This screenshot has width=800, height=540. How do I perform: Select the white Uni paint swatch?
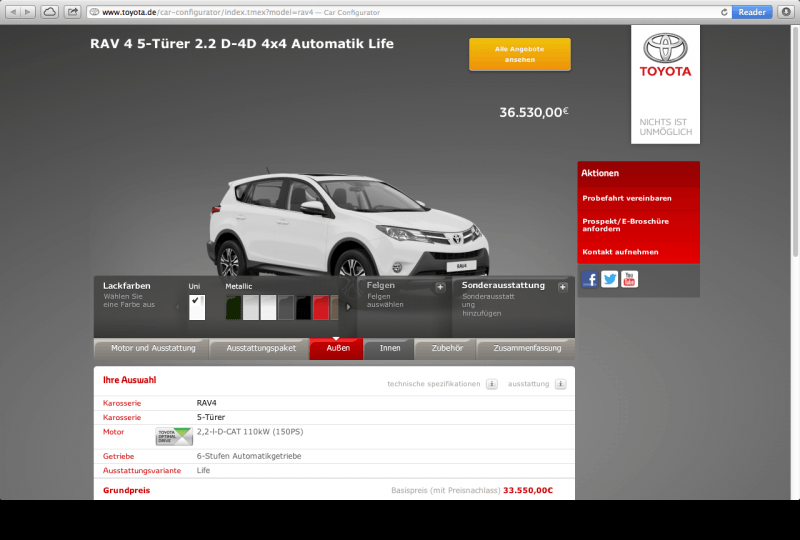[x=197, y=307]
